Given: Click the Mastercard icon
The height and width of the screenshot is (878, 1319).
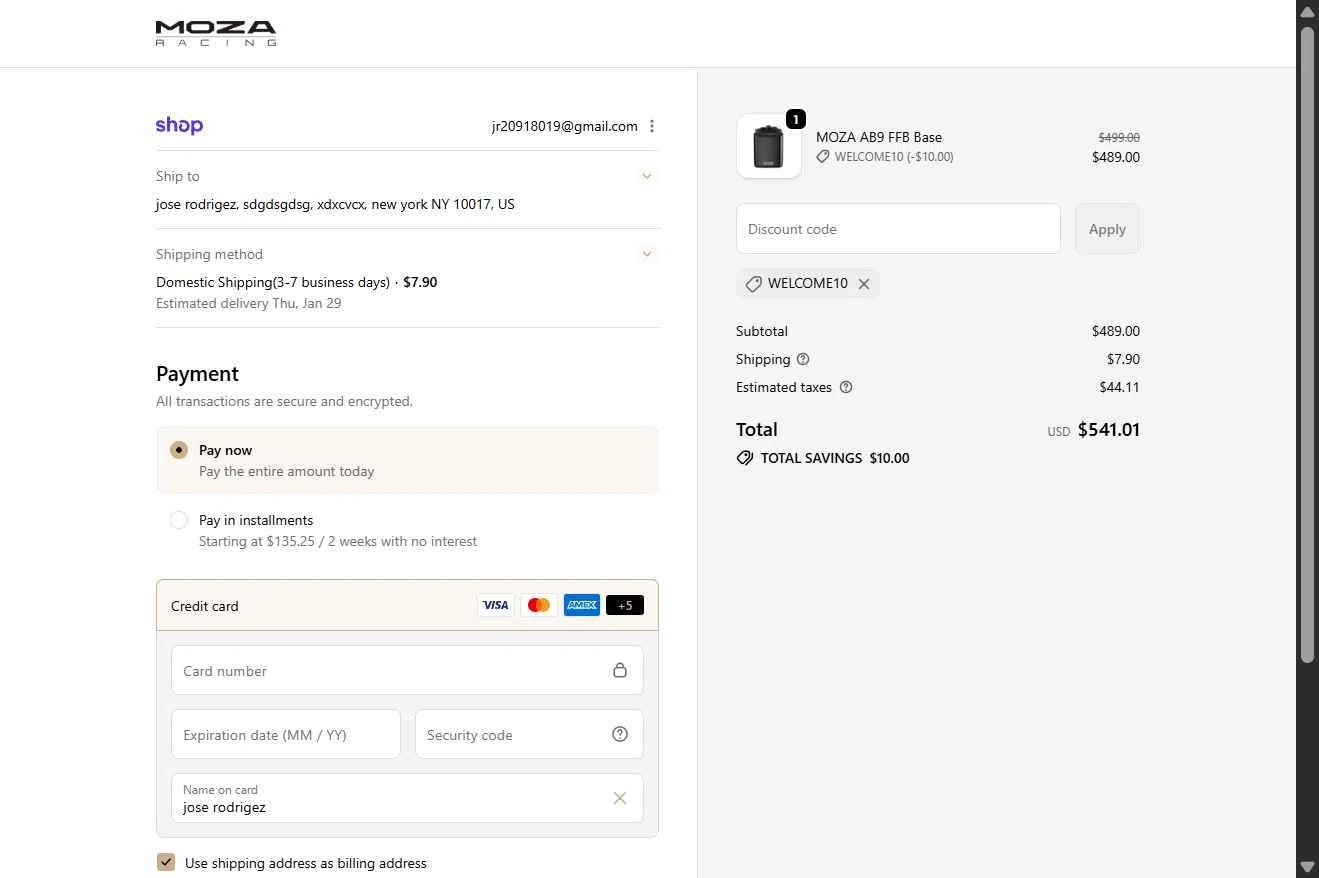Looking at the screenshot, I should point(539,605).
